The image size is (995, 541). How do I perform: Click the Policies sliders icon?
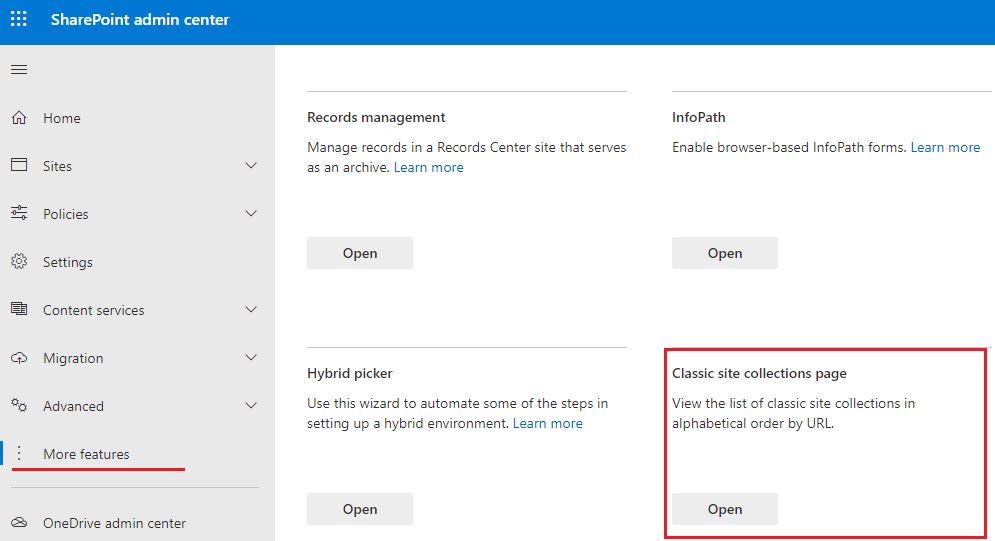pos(19,213)
